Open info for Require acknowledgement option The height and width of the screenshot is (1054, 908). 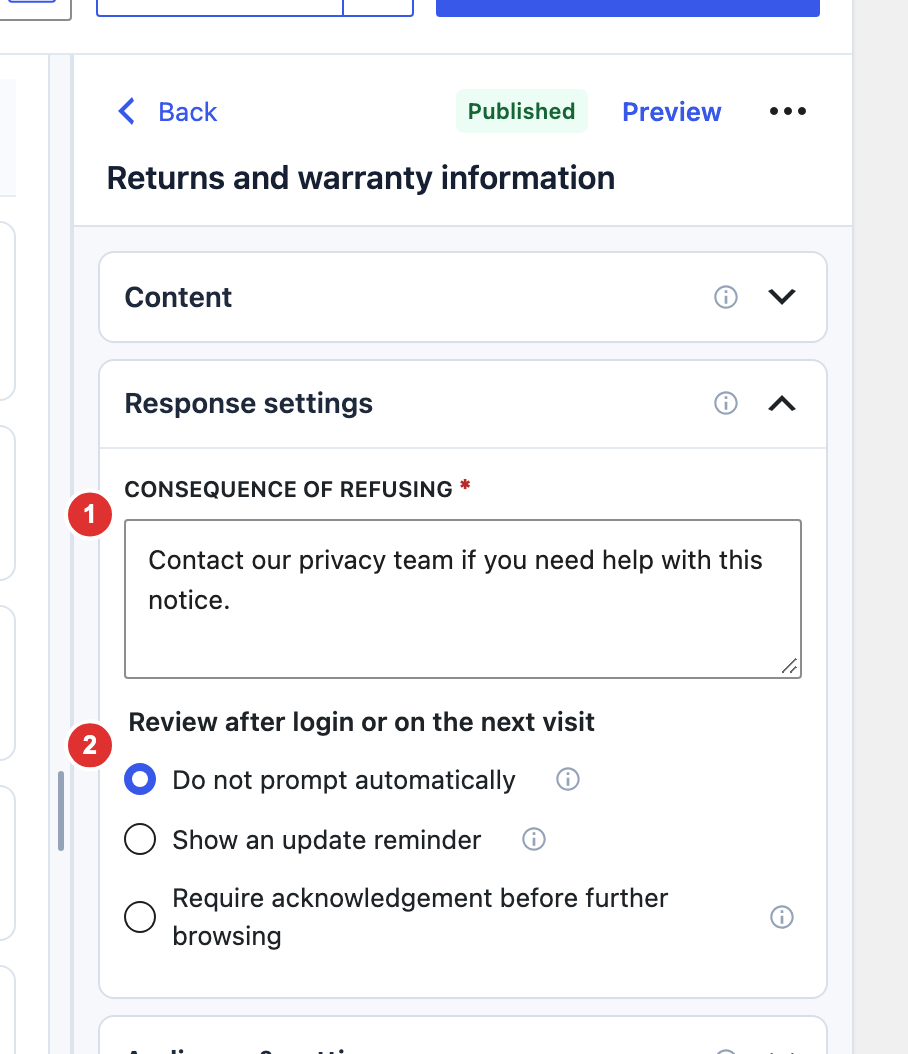(x=781, y=916)
